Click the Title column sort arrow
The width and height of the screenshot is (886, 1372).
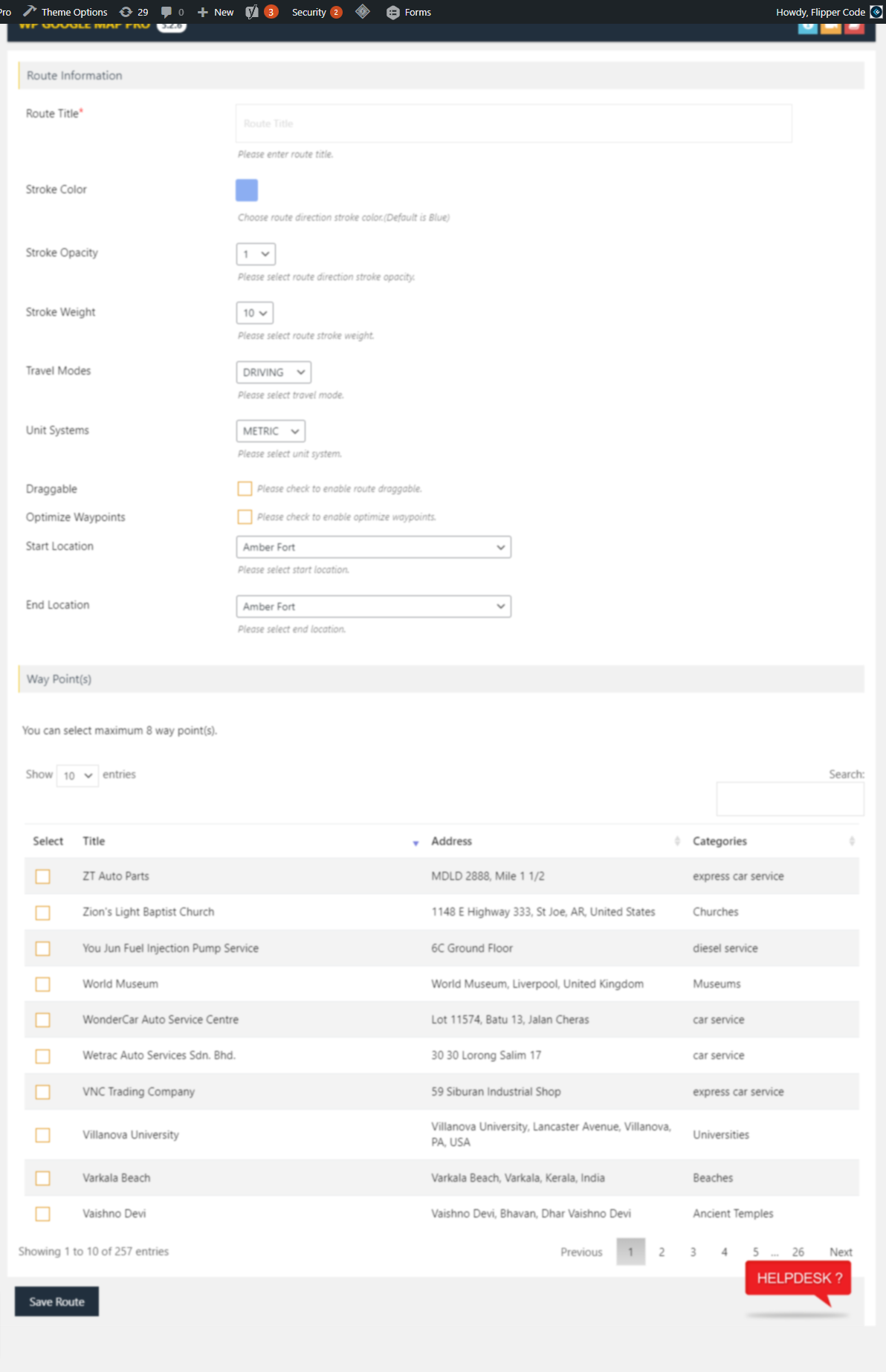415,842
